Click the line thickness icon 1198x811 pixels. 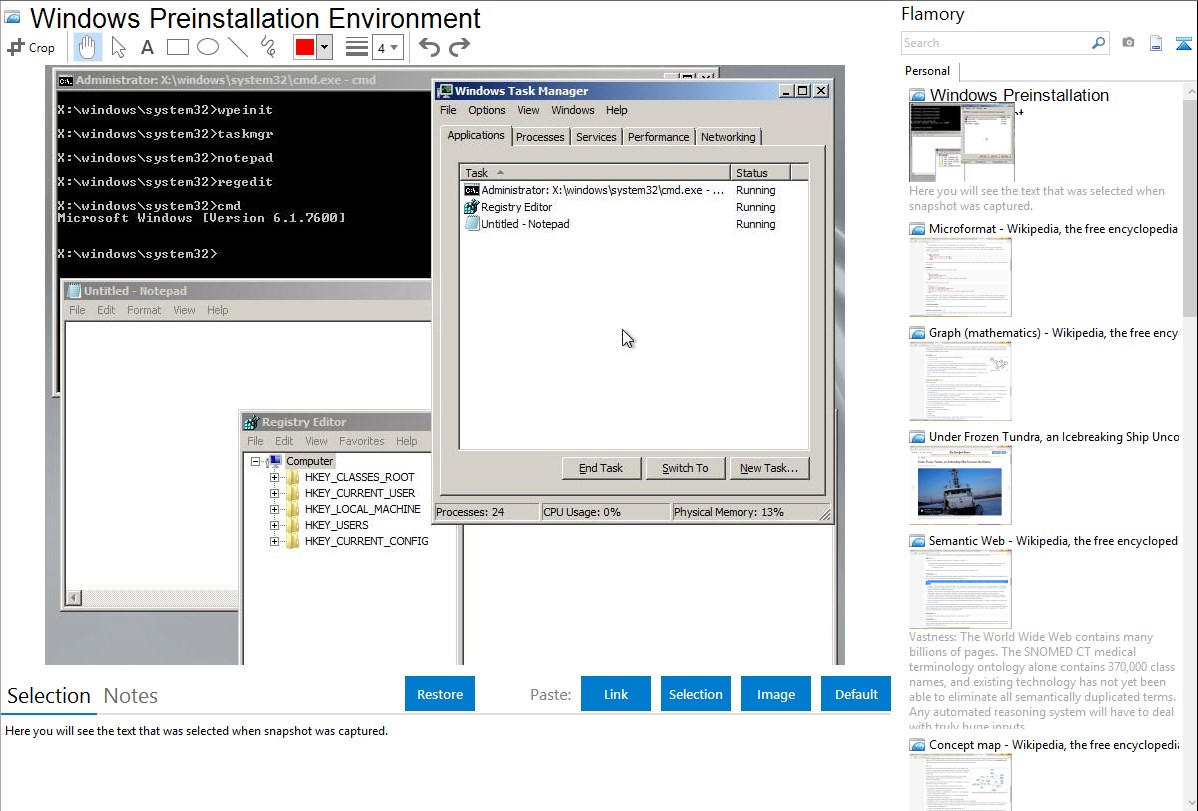[x=357, y=47]
